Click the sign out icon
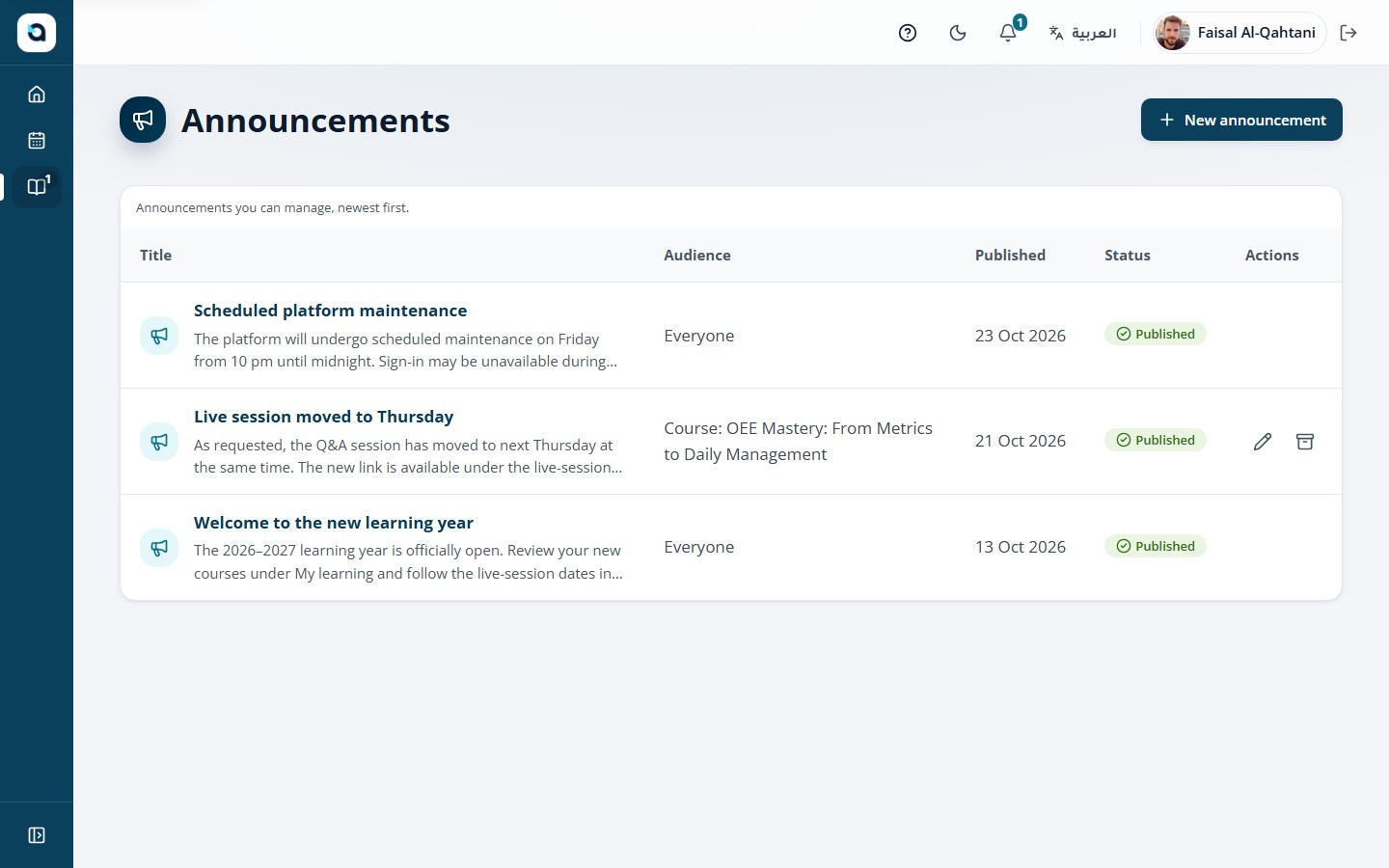This screenshot has height=868, width=1389. coord(1348,33)
